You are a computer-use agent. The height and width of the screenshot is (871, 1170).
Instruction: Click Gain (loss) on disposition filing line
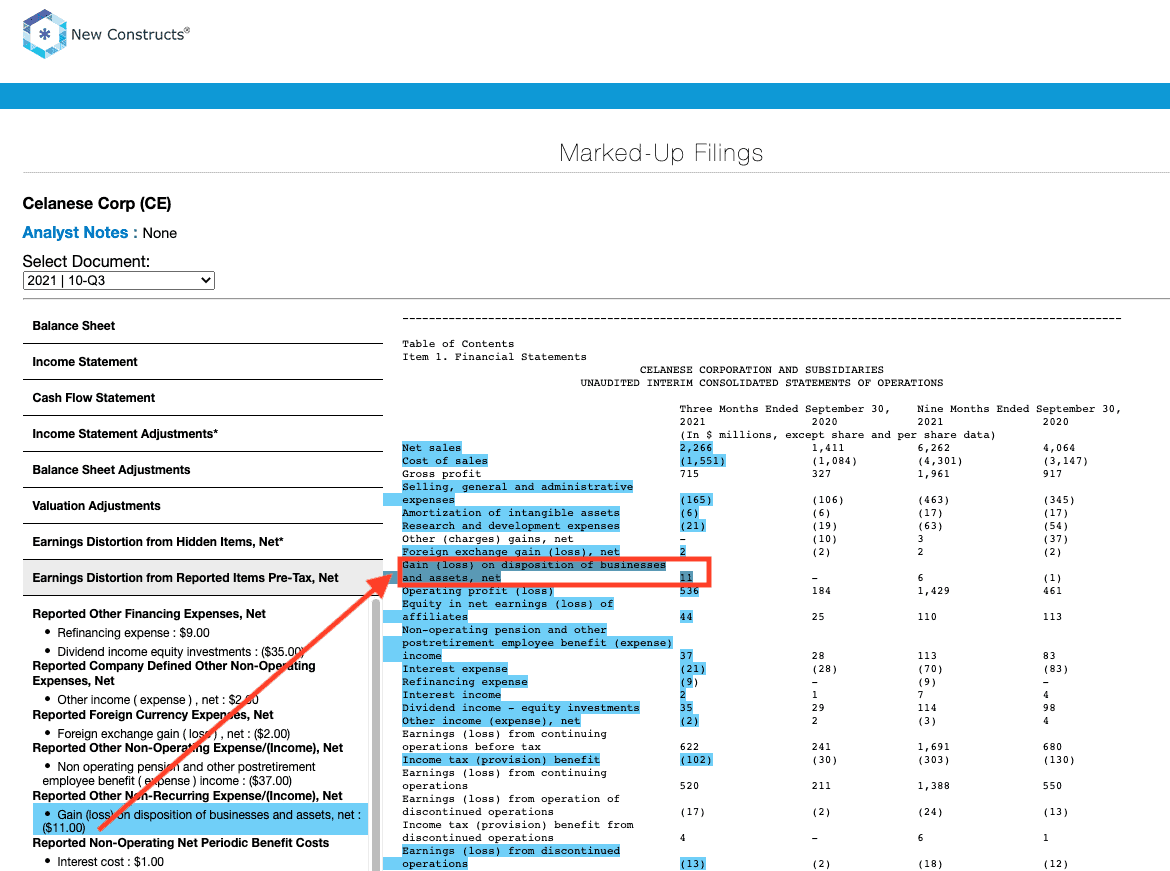534,571
